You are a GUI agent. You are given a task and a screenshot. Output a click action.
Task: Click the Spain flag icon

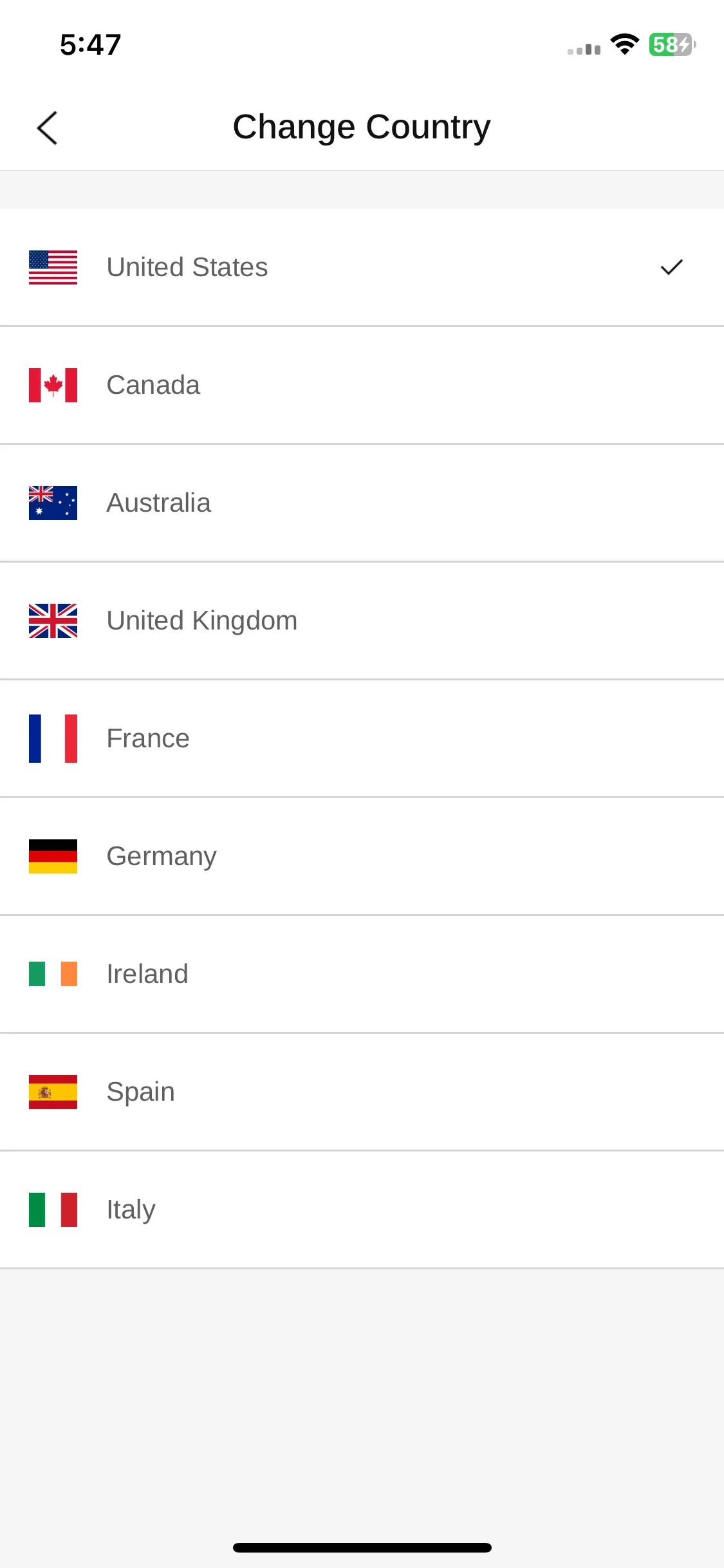pyautogui.click(x=53, y=1092)
